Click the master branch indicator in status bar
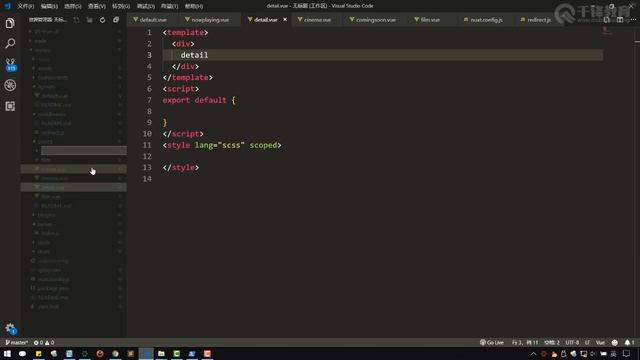Viewport: 640px width, 360px height. pos(16,342)
